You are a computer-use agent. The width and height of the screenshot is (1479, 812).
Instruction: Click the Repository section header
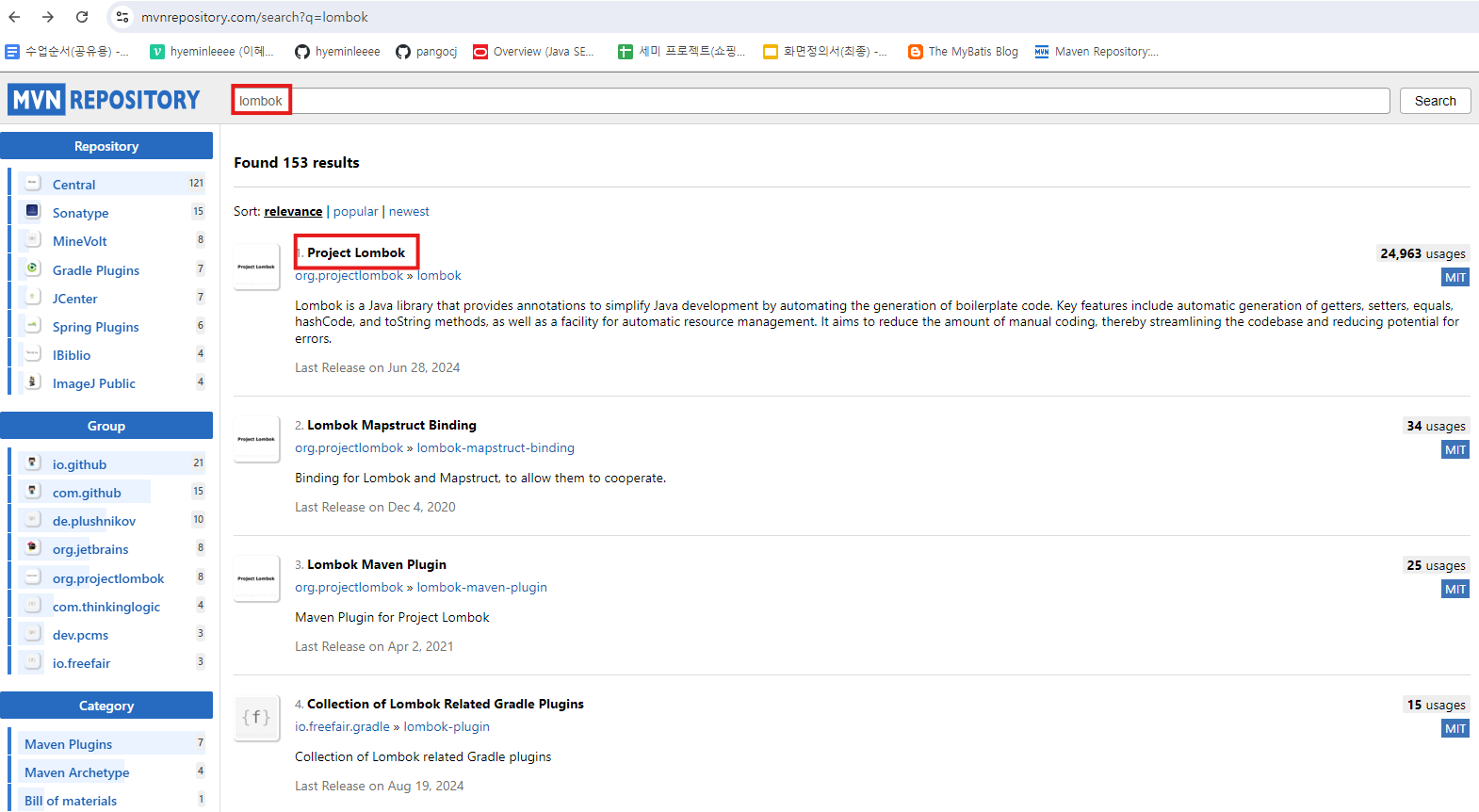(106, 146)
